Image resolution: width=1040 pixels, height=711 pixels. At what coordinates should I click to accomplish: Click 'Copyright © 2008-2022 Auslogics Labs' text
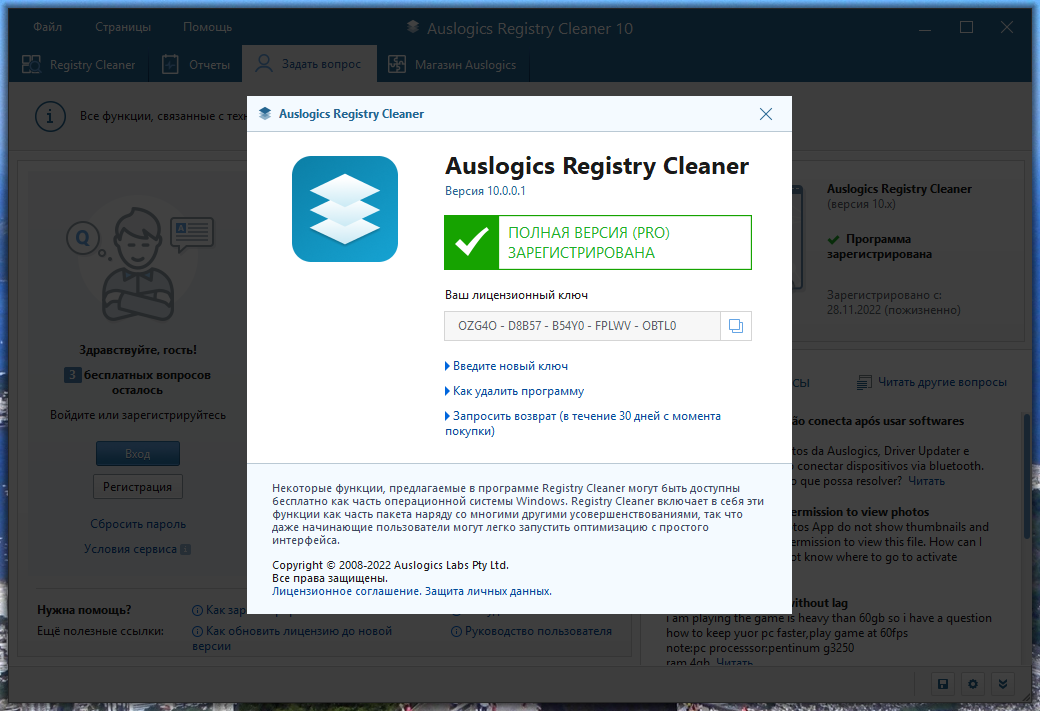click(x=390, y=565)
